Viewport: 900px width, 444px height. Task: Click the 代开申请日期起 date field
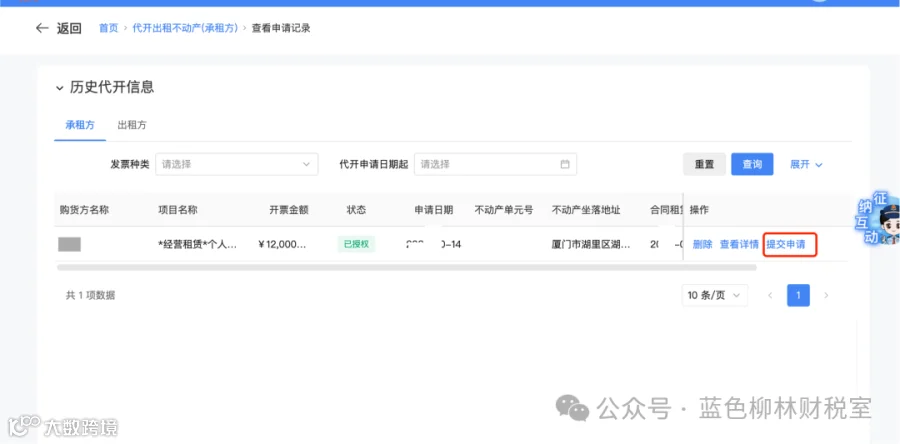(495, 164)
